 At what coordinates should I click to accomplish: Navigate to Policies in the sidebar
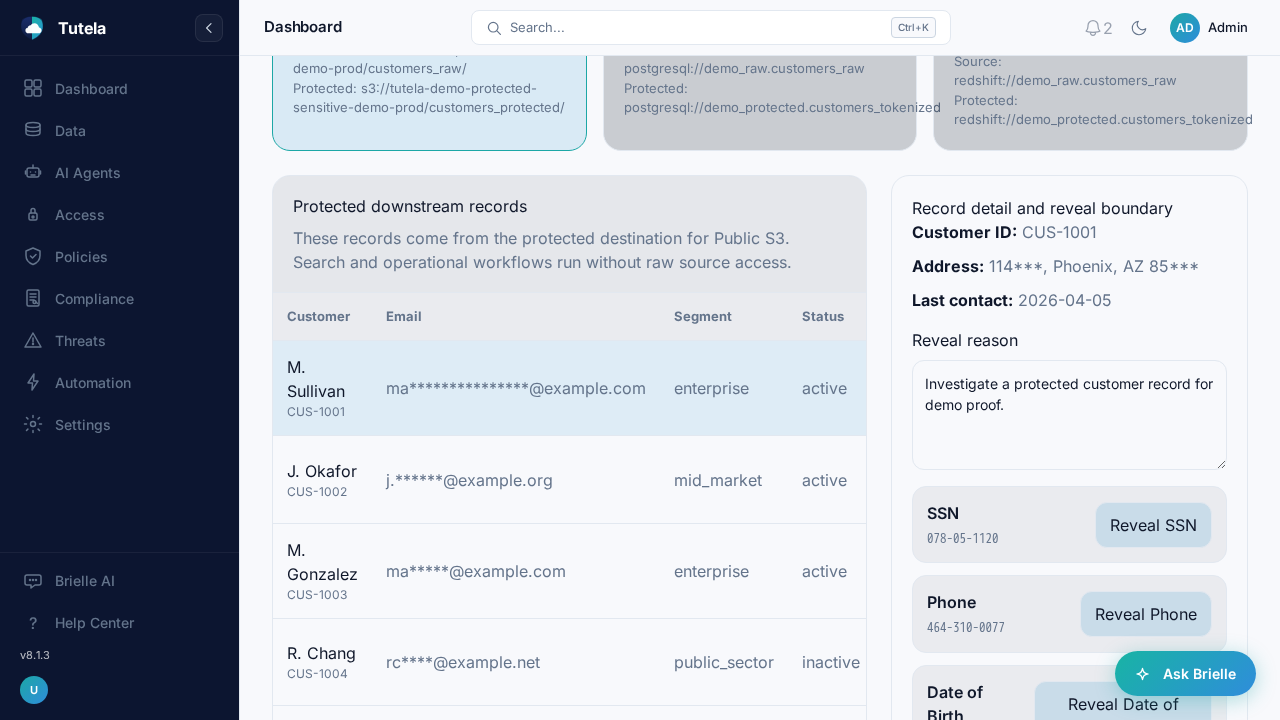81,257
